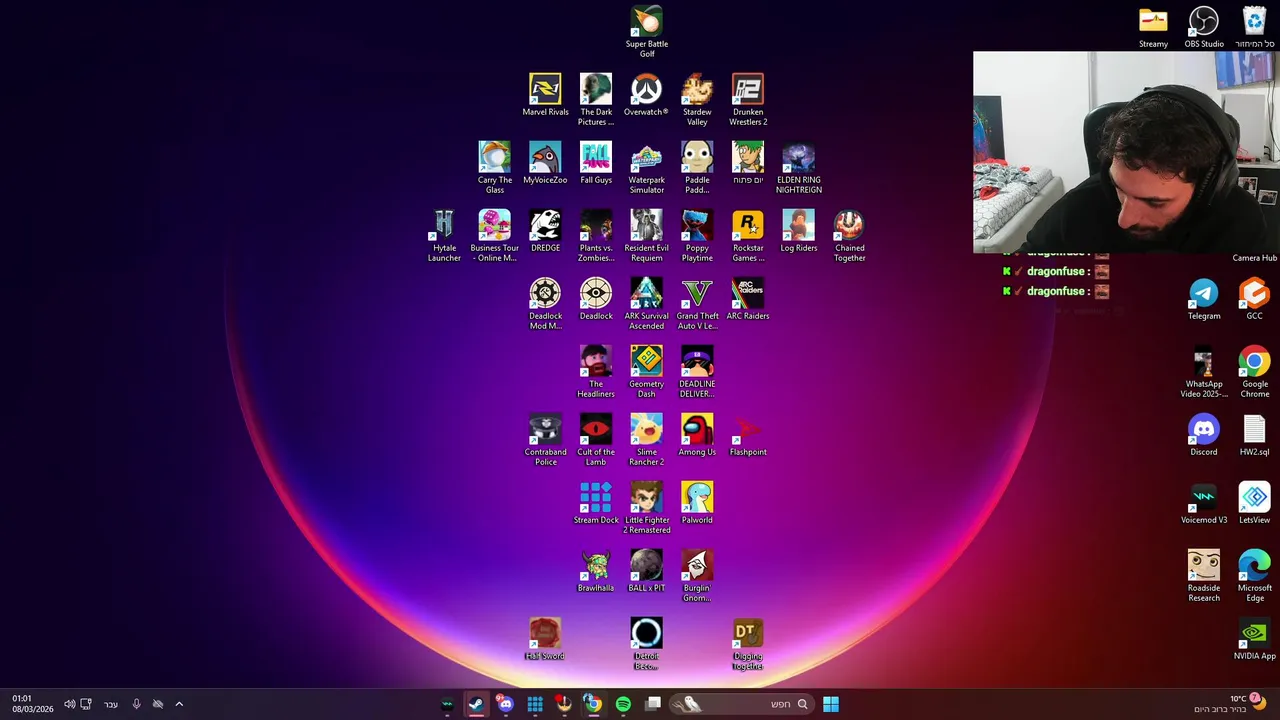Open the MyVoiceZoo penguin icon

click(x=545, y=163)
